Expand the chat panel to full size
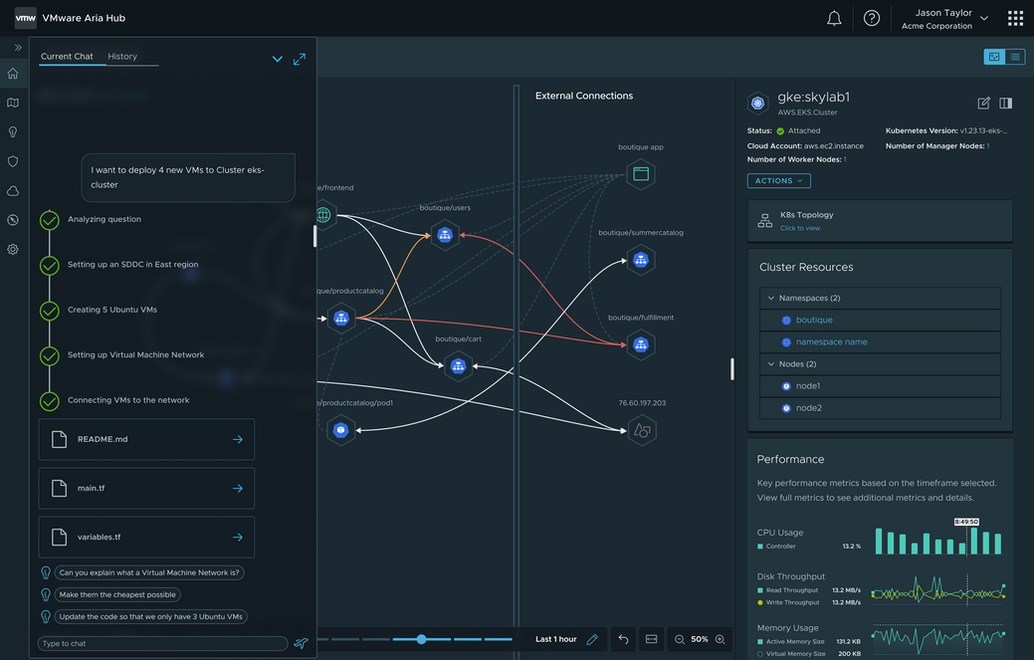 pos(299,59)
